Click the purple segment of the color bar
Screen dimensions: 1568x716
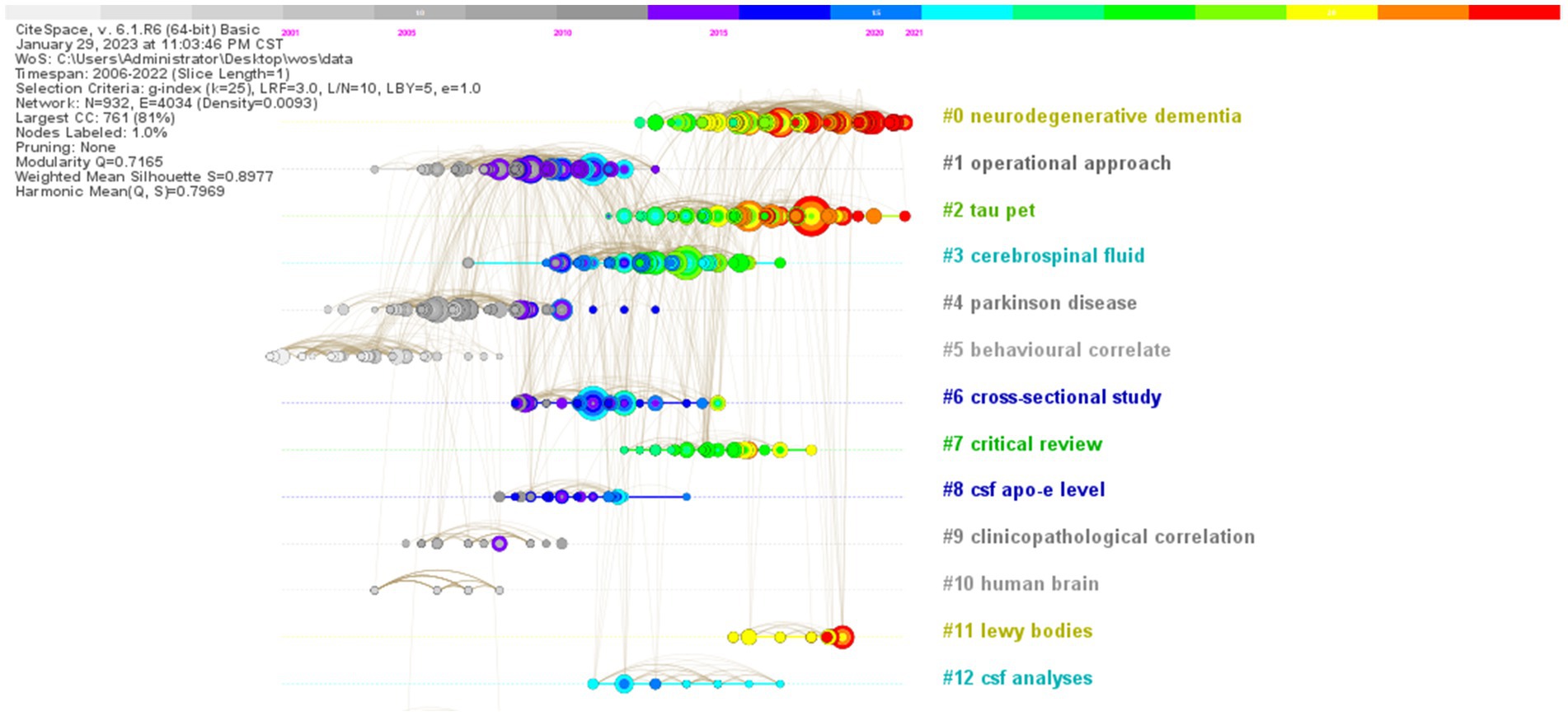(x=693, y=12)
